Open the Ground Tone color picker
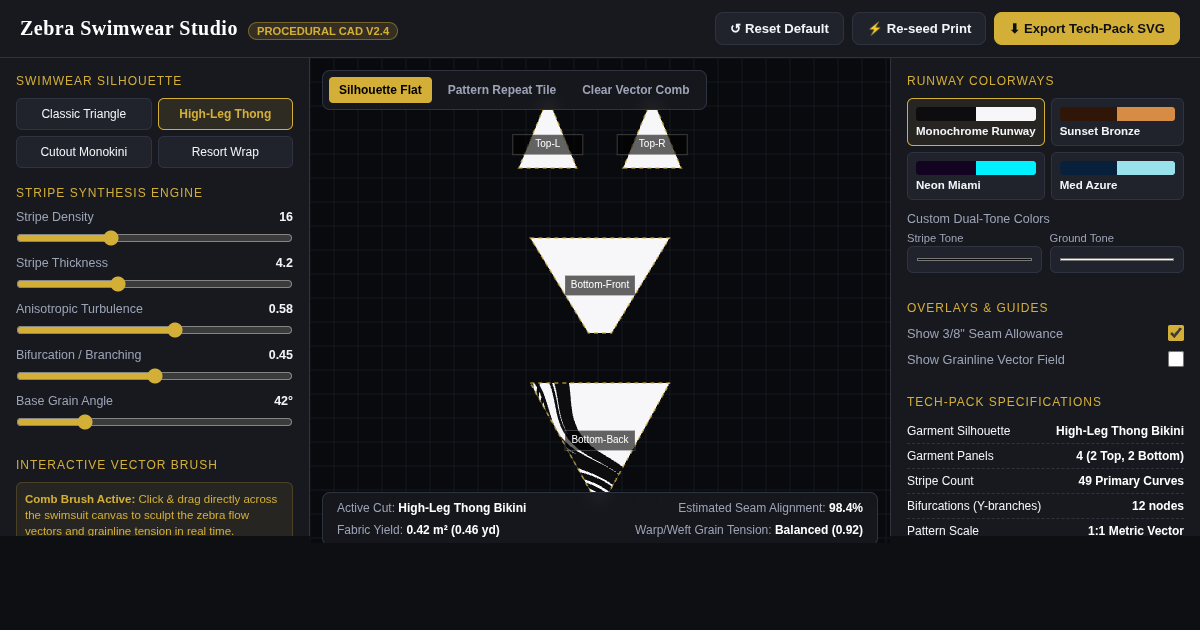The width and height of the screenshot is (1200, 630). (1117, 260)
